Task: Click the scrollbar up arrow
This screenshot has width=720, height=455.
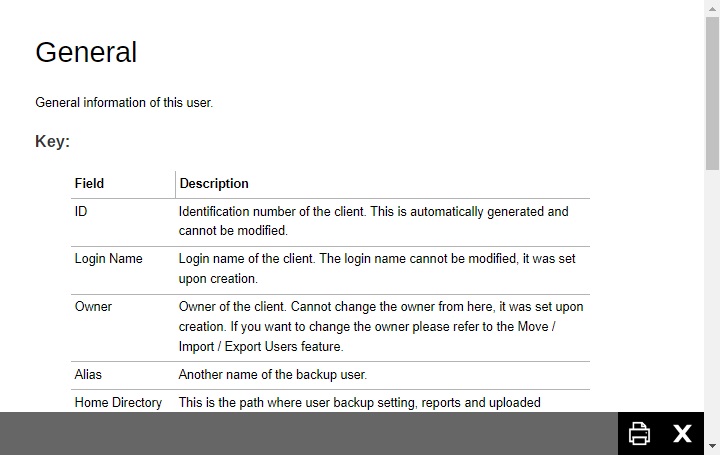Action: point(712,7)
